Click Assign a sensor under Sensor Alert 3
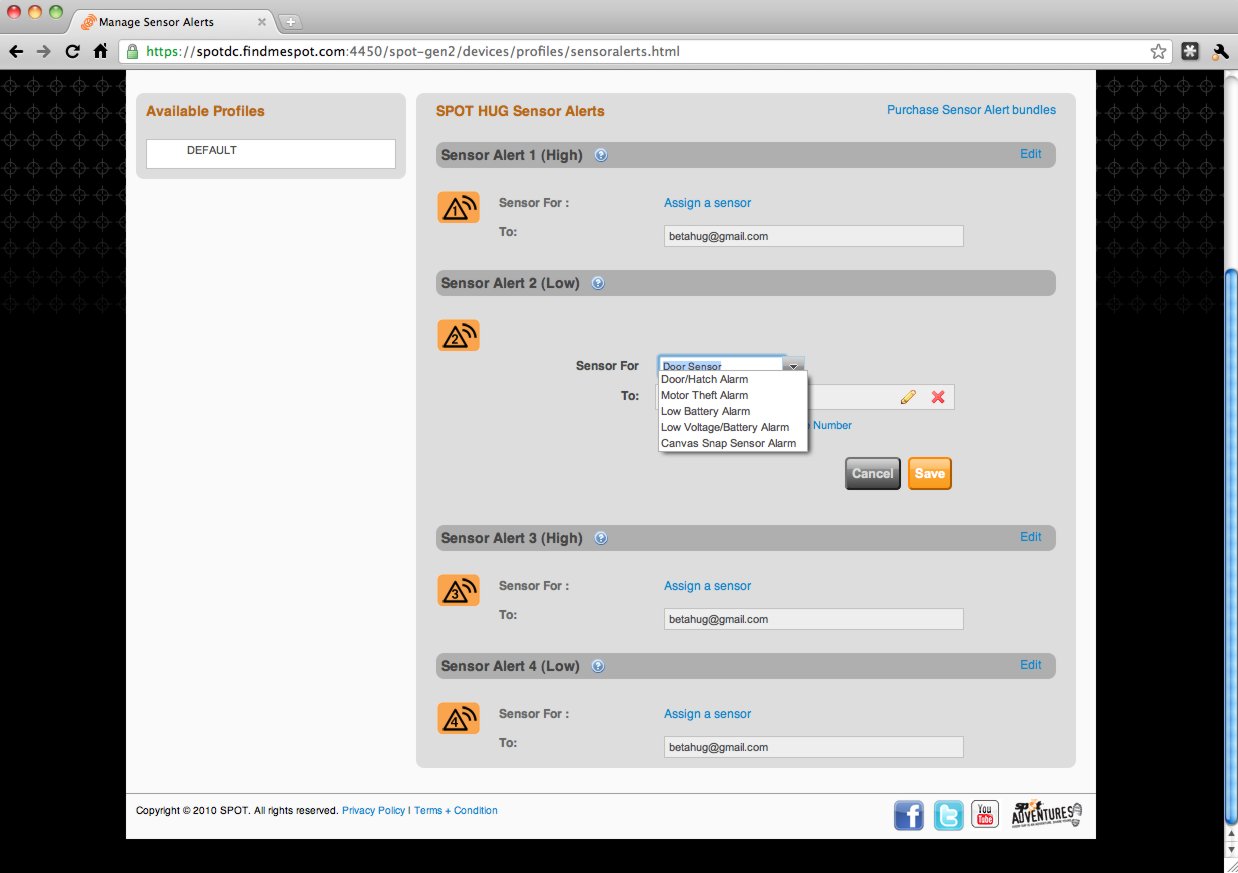This screenshot has height=873, width=1238. 707,586
